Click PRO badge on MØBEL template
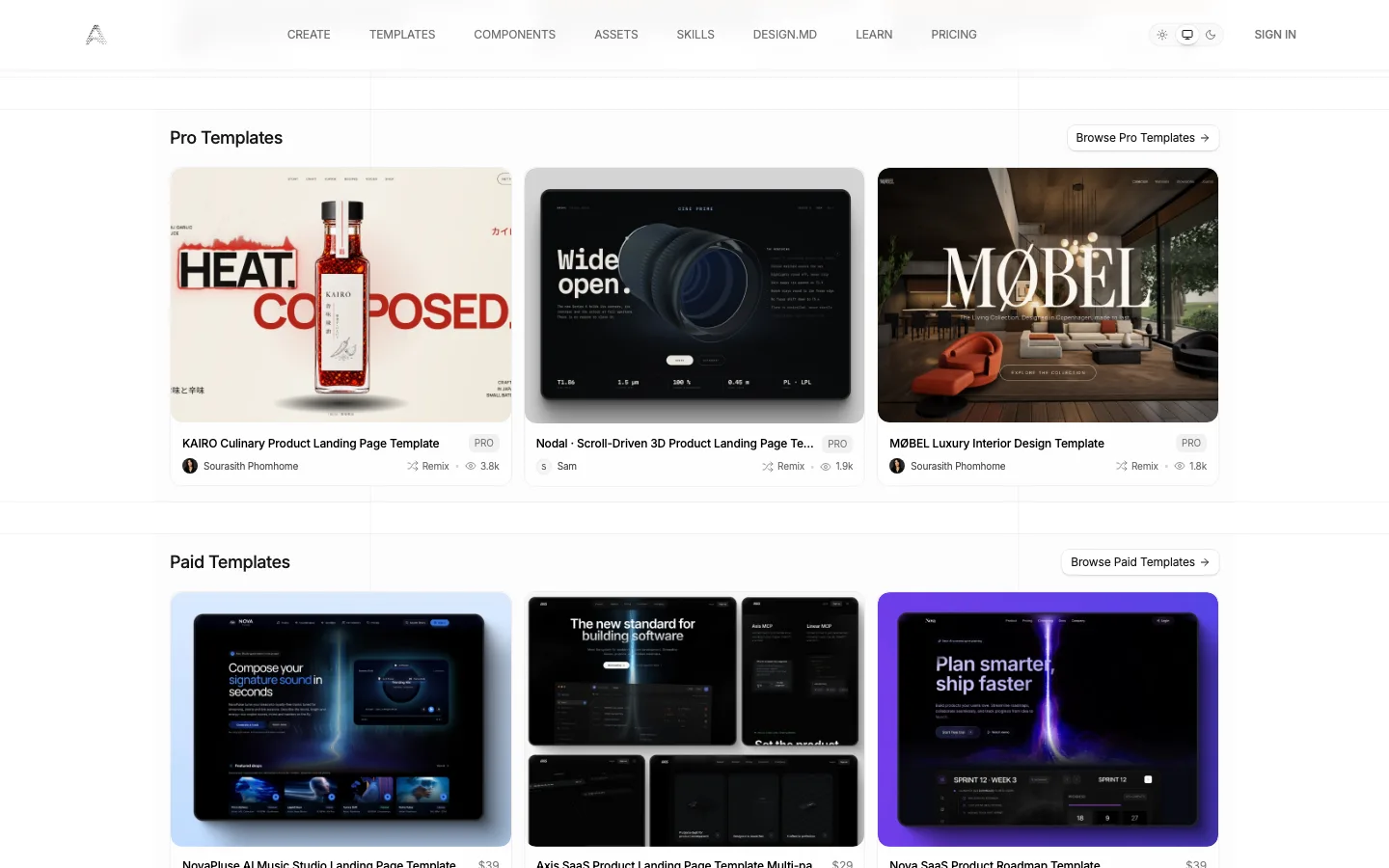The image size is (1389, 868). point(1191,444)
